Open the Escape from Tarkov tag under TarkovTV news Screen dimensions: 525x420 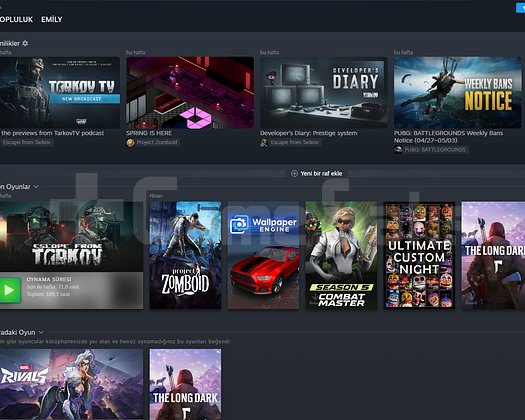click(x=26, y=142)
